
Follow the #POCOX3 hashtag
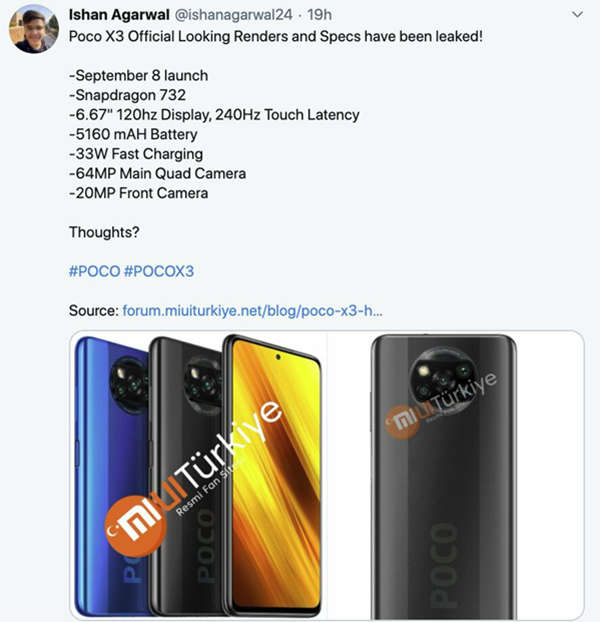pyautogui.click(x=159, y=271)
